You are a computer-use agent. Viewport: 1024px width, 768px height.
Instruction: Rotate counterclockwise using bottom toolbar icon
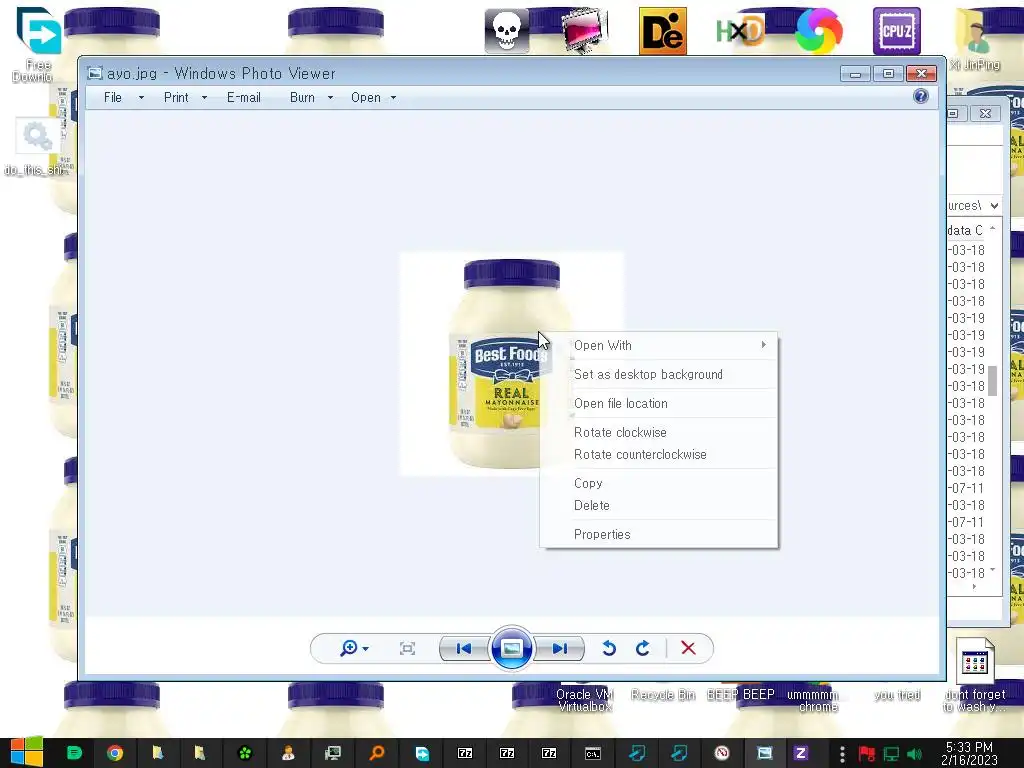coord(609,648)
